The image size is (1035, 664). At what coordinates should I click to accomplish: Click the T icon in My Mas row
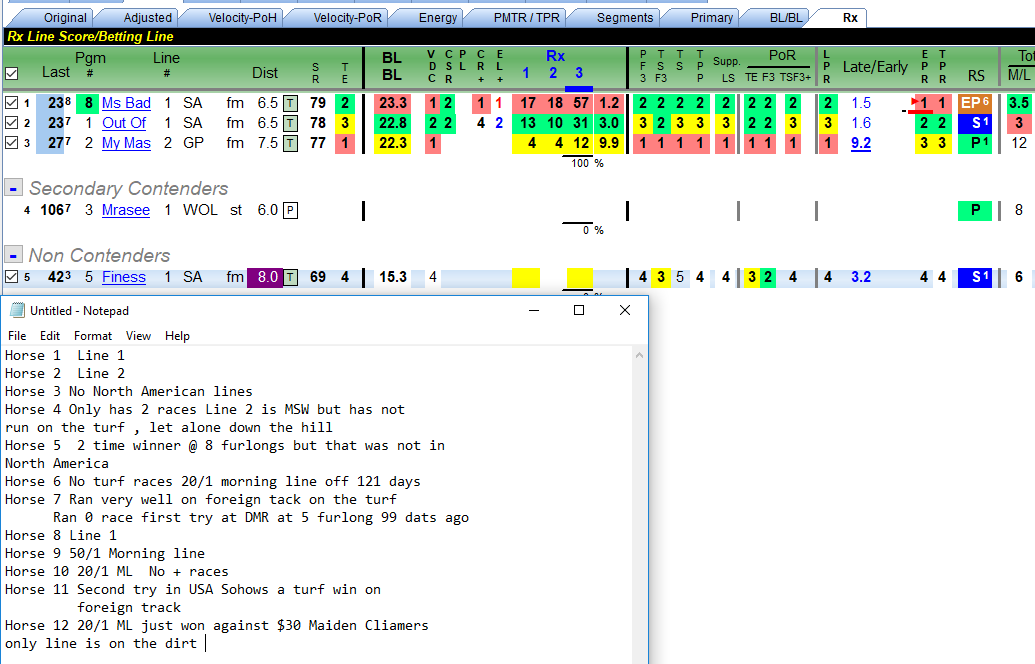coord(290,143)
